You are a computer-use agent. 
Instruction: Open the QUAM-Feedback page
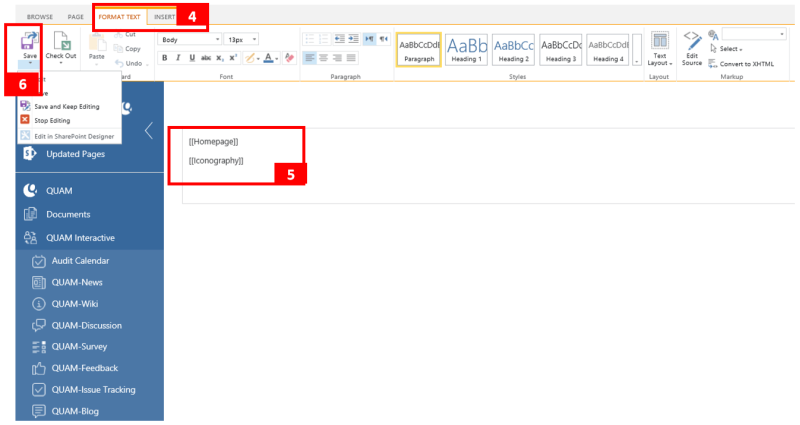click(84, 368)
